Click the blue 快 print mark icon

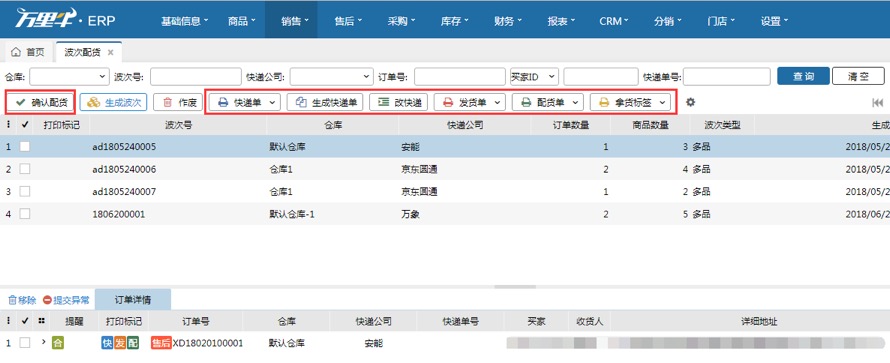pos(107,343)
